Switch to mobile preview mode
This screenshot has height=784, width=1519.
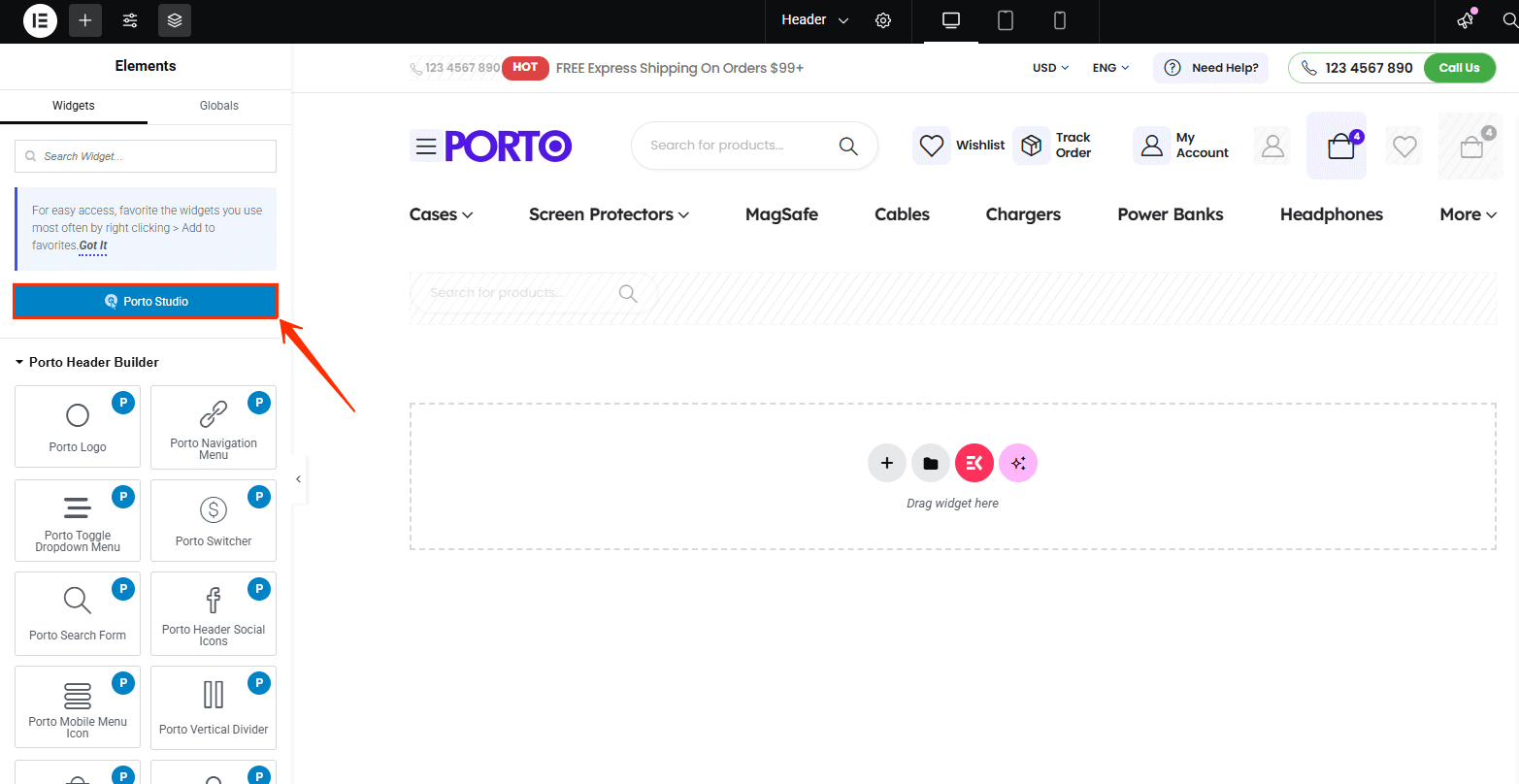tap(1060, 20)
